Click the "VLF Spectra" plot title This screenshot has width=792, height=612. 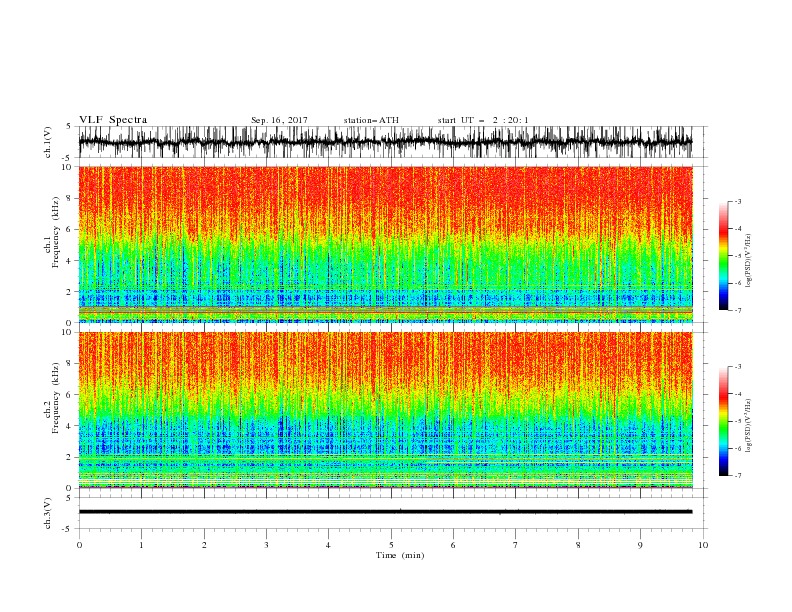(x=113, y=120)
